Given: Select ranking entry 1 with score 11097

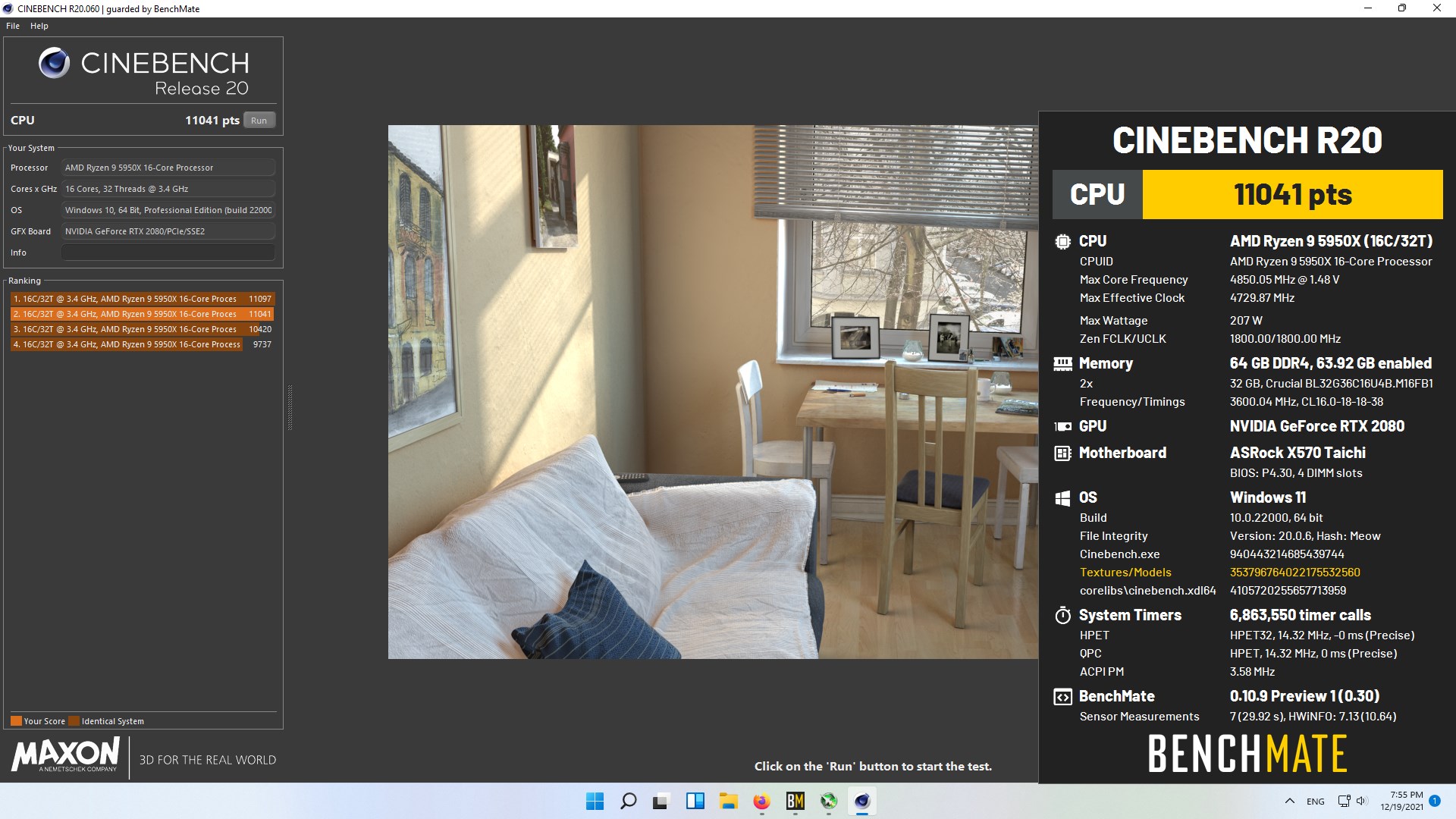Looking at the screenshot, I should pyautogui.click(x=142, y=299).
